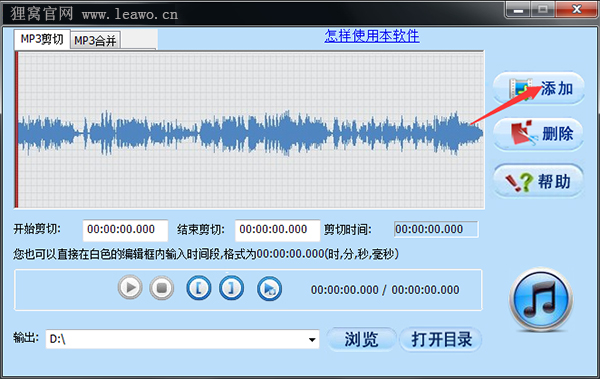Click the 剪切时间 duration field
The image size is (600, 379).
point(436,229)
